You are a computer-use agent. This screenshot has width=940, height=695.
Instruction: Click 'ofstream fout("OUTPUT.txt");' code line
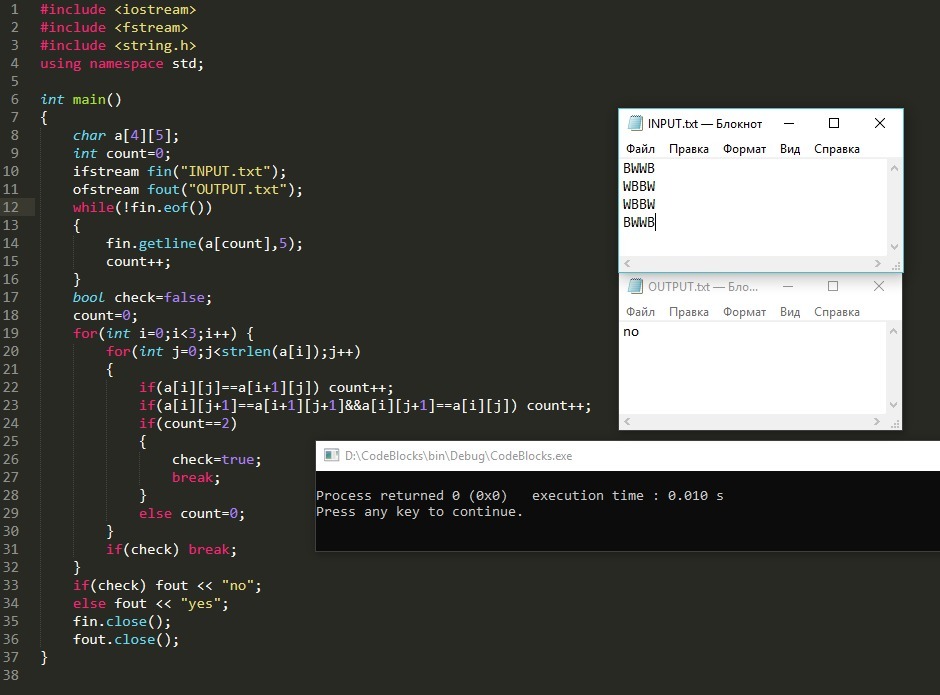pyautogui.click(x=188, y=189)
